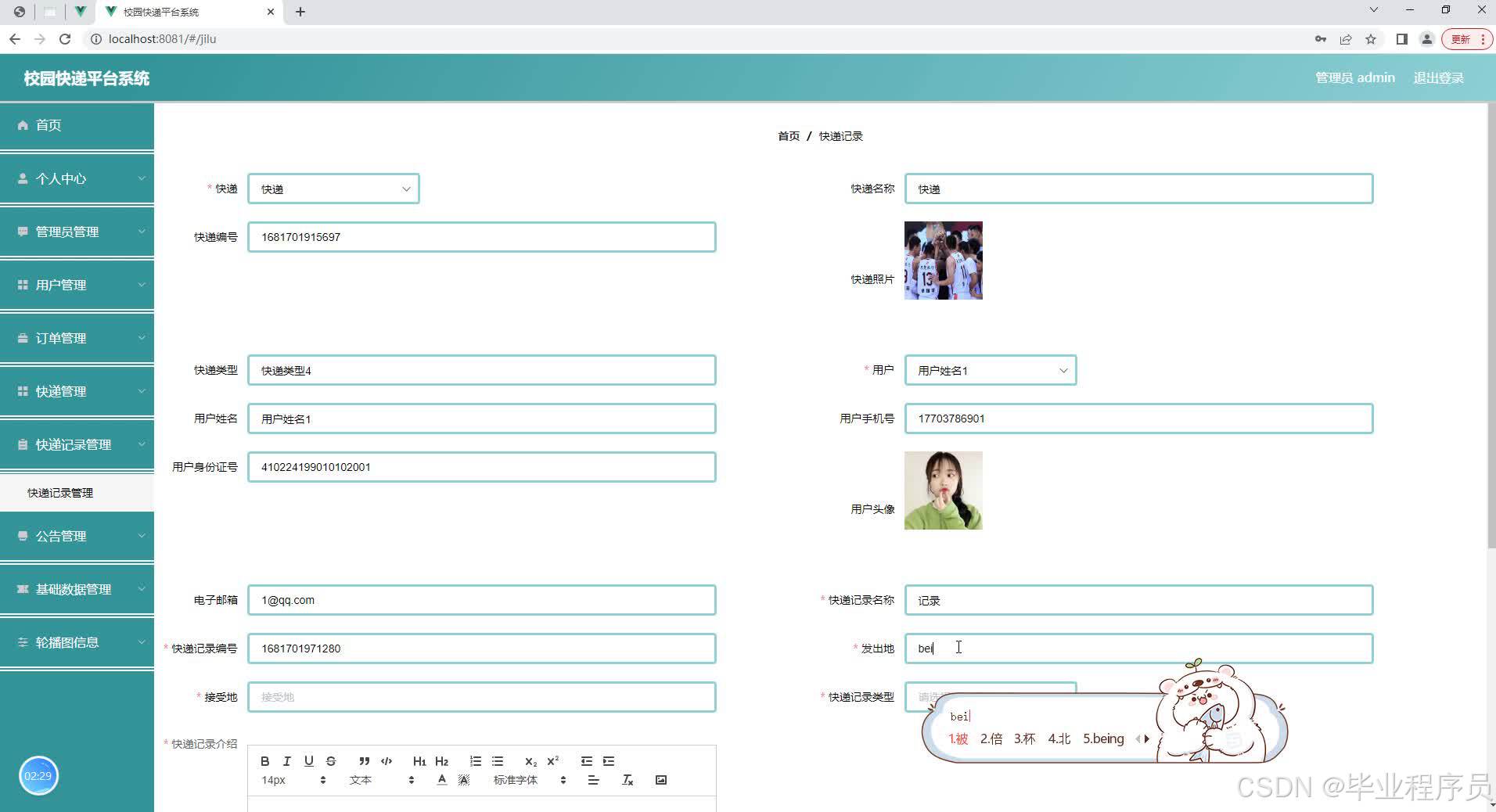Reload the browser page
This screenshot has width=1496, height=812.
tap(65, 39)
